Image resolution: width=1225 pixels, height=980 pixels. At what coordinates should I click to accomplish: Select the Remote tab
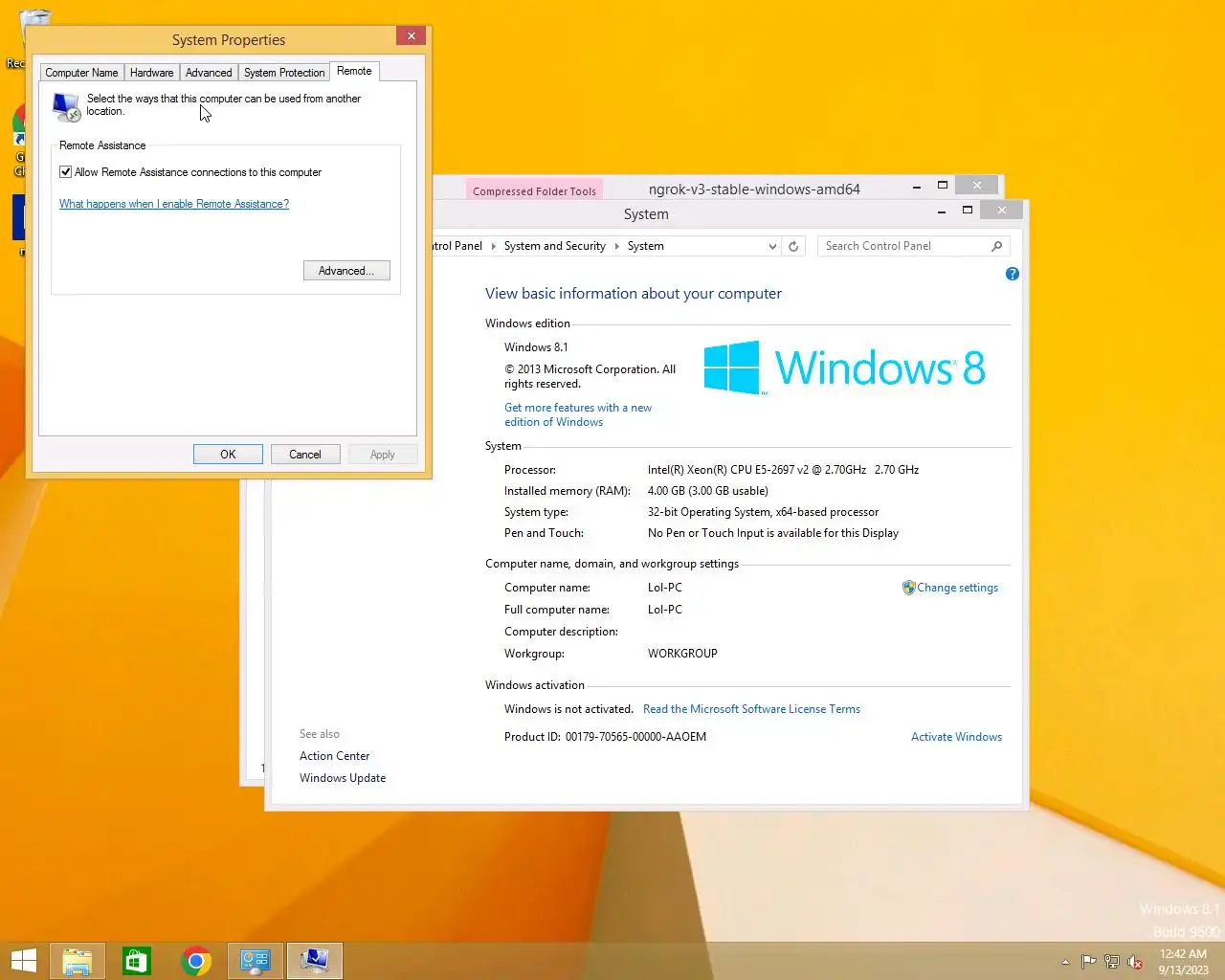(x=354, y=71)
